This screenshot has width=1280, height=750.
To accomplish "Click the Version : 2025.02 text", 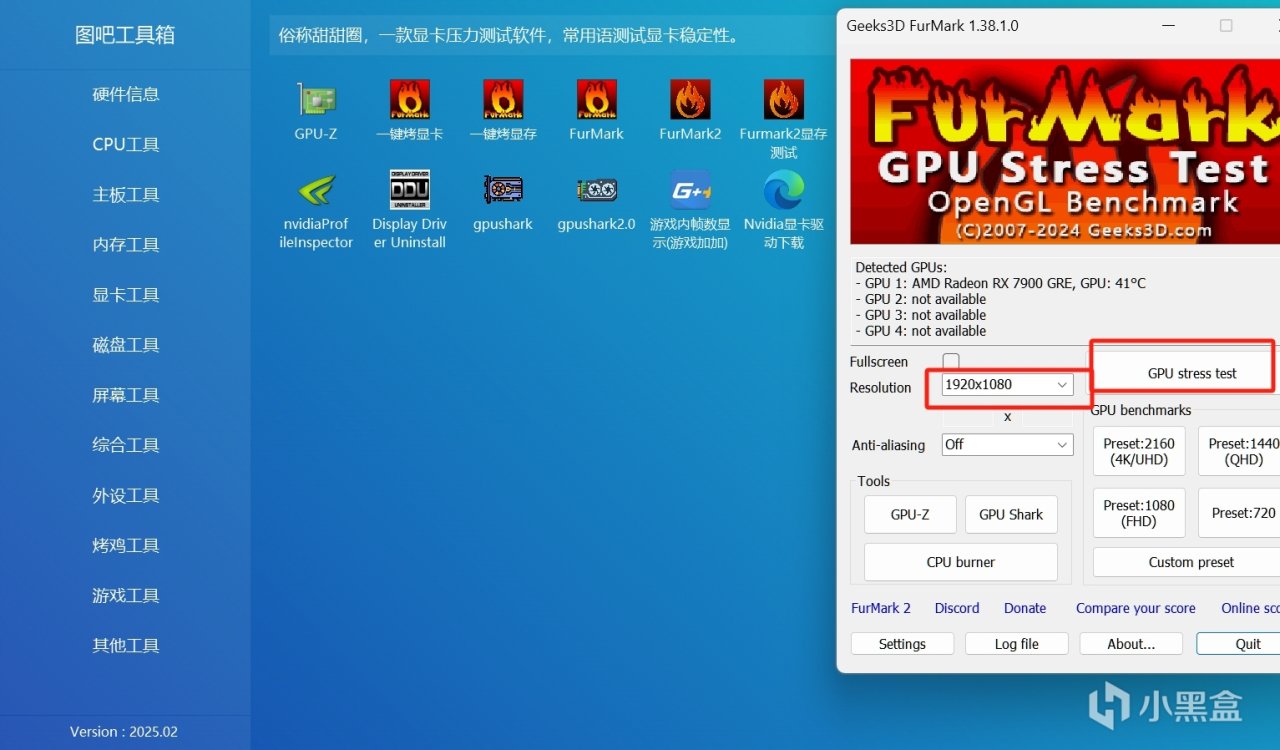I will click(124, 732).
